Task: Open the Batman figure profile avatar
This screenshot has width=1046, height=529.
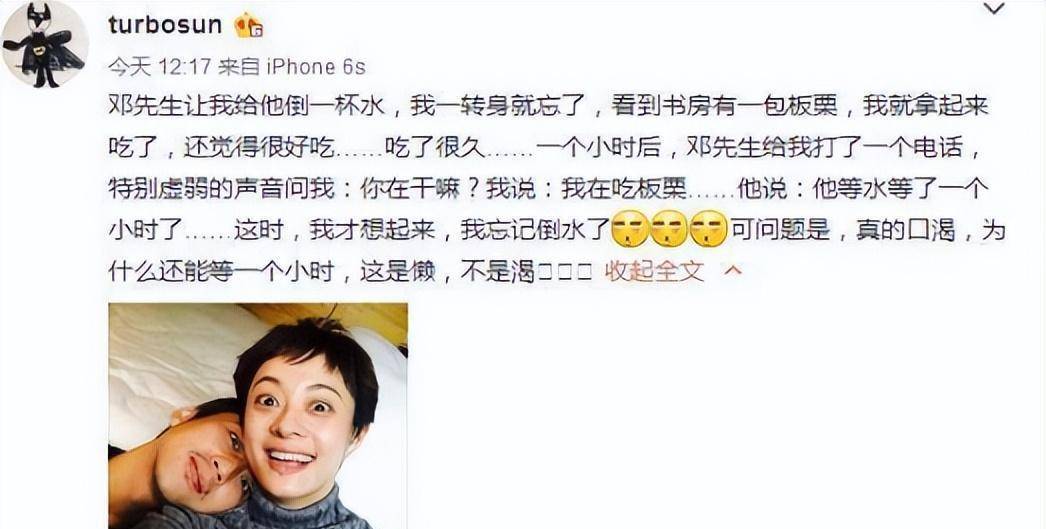Action: point(44,44)
